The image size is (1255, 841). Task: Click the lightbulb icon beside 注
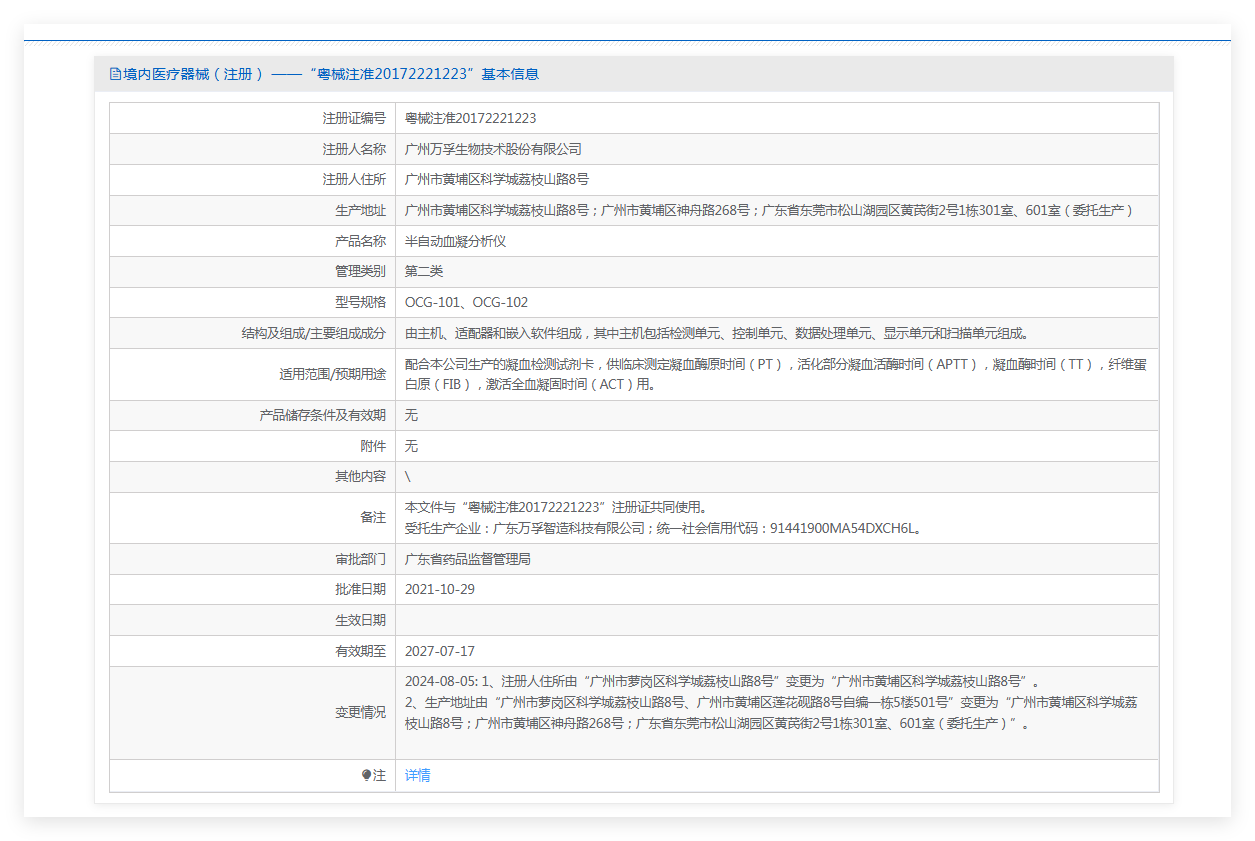[x=366, y=776]
